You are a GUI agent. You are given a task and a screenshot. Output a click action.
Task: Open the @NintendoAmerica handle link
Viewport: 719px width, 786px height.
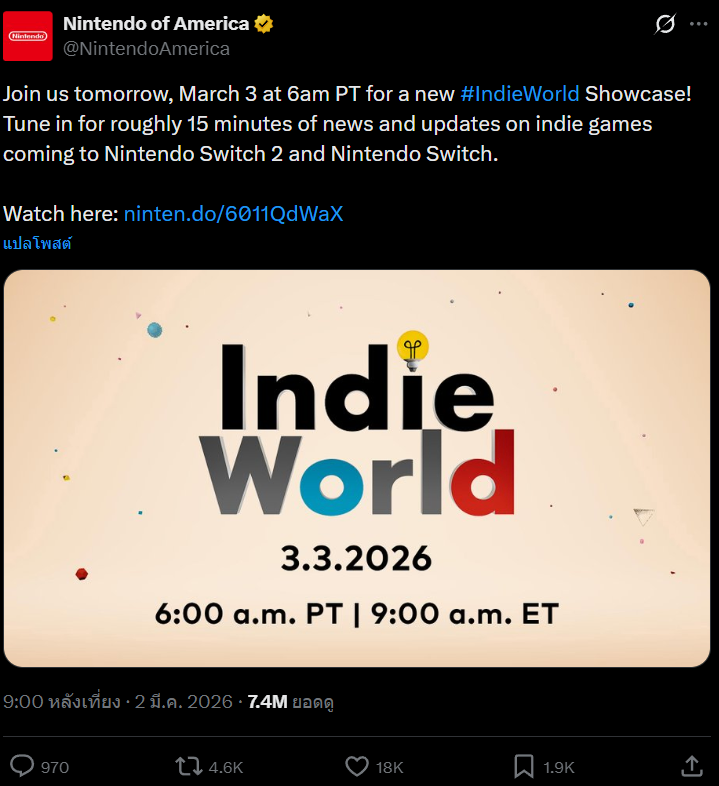pos(146,48)
